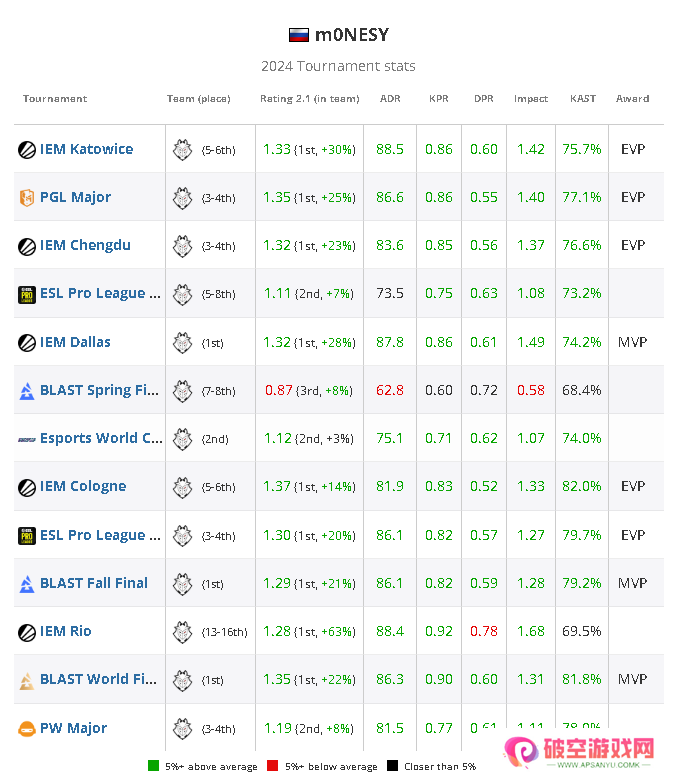Click the BLAST Spring Final blue logo
678x778 pixels.
point(27,391)
